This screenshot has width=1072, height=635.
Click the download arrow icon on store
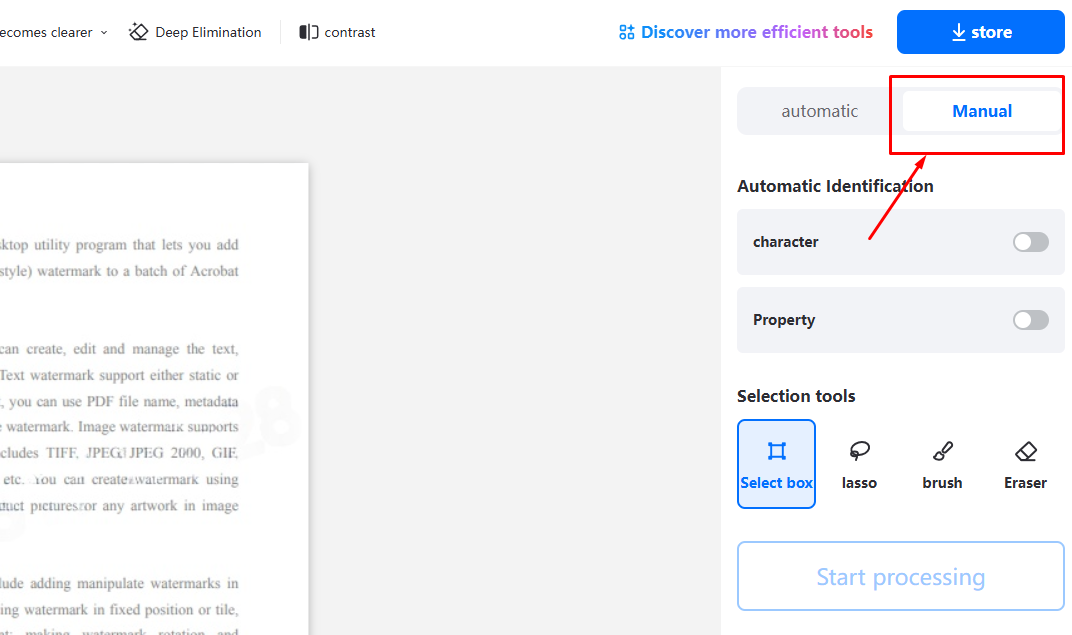(x=958, y=32)
